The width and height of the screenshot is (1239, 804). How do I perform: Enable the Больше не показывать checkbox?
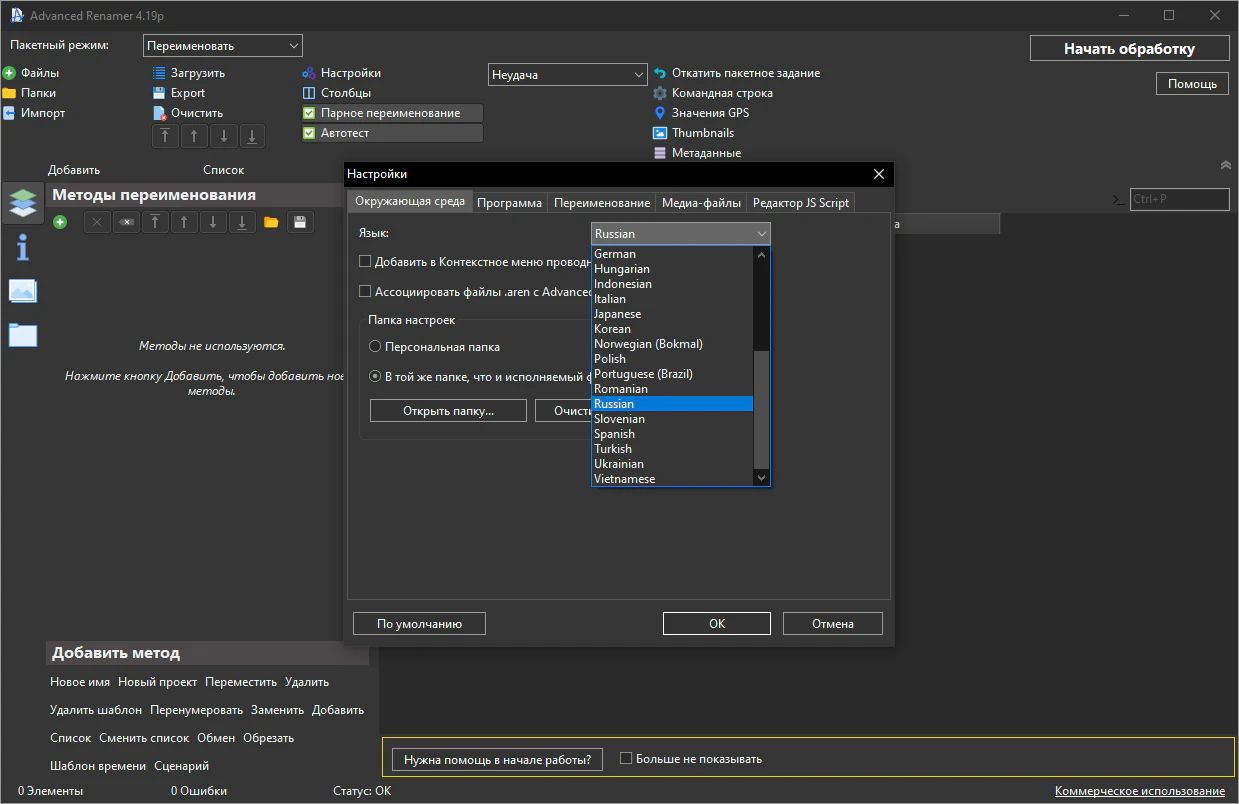[626, 759]
